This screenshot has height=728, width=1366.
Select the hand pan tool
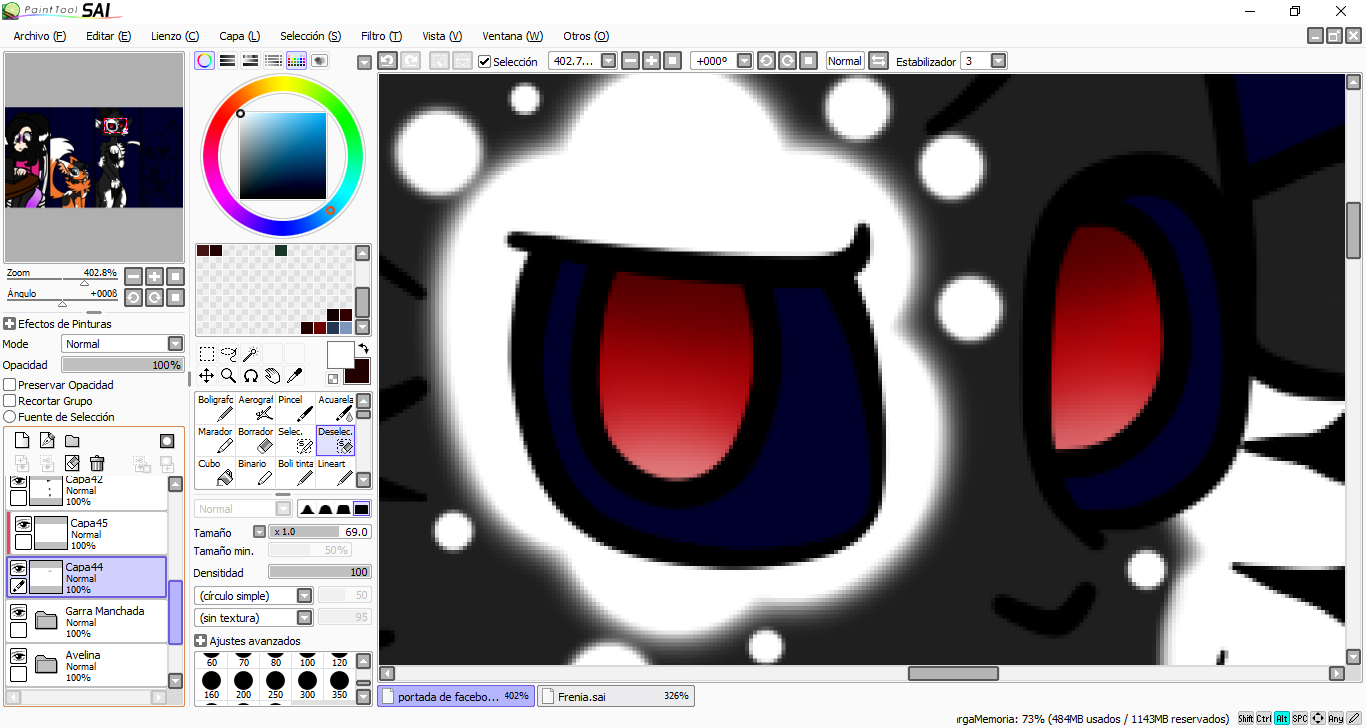click(x=272, y=376)
